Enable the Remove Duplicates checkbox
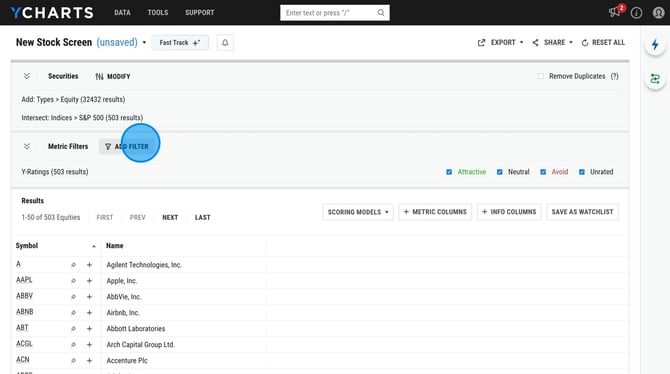The image size is (670, 374). (x=541, y=76)
